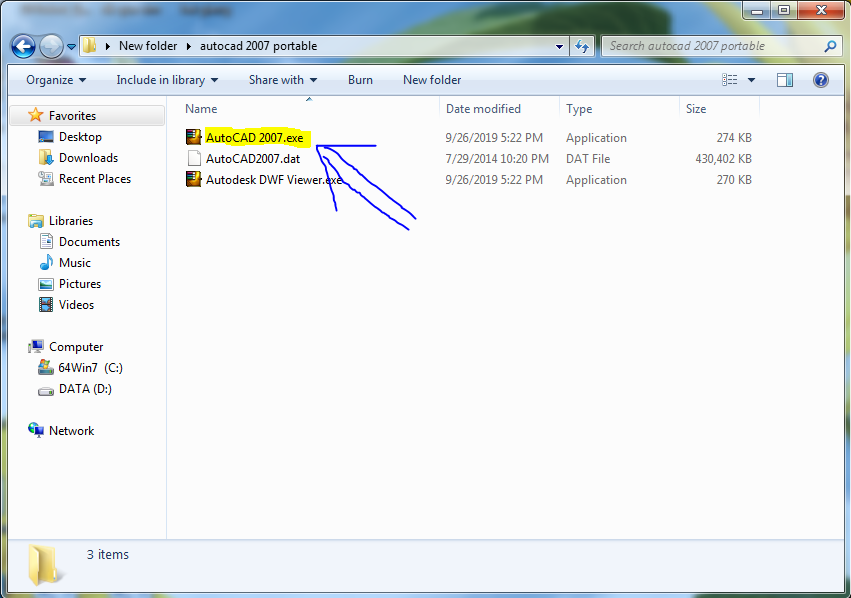Click the Refresh button beside address bar
The height and width of the screenshot is (598, 851).
(x=582, y=46)
